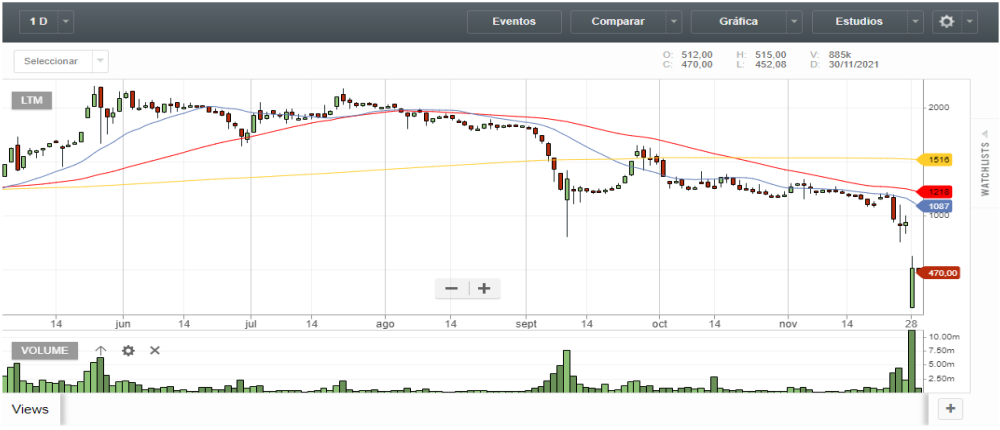
Task: Click the jun label on time axis
Action: click(124, 324)
